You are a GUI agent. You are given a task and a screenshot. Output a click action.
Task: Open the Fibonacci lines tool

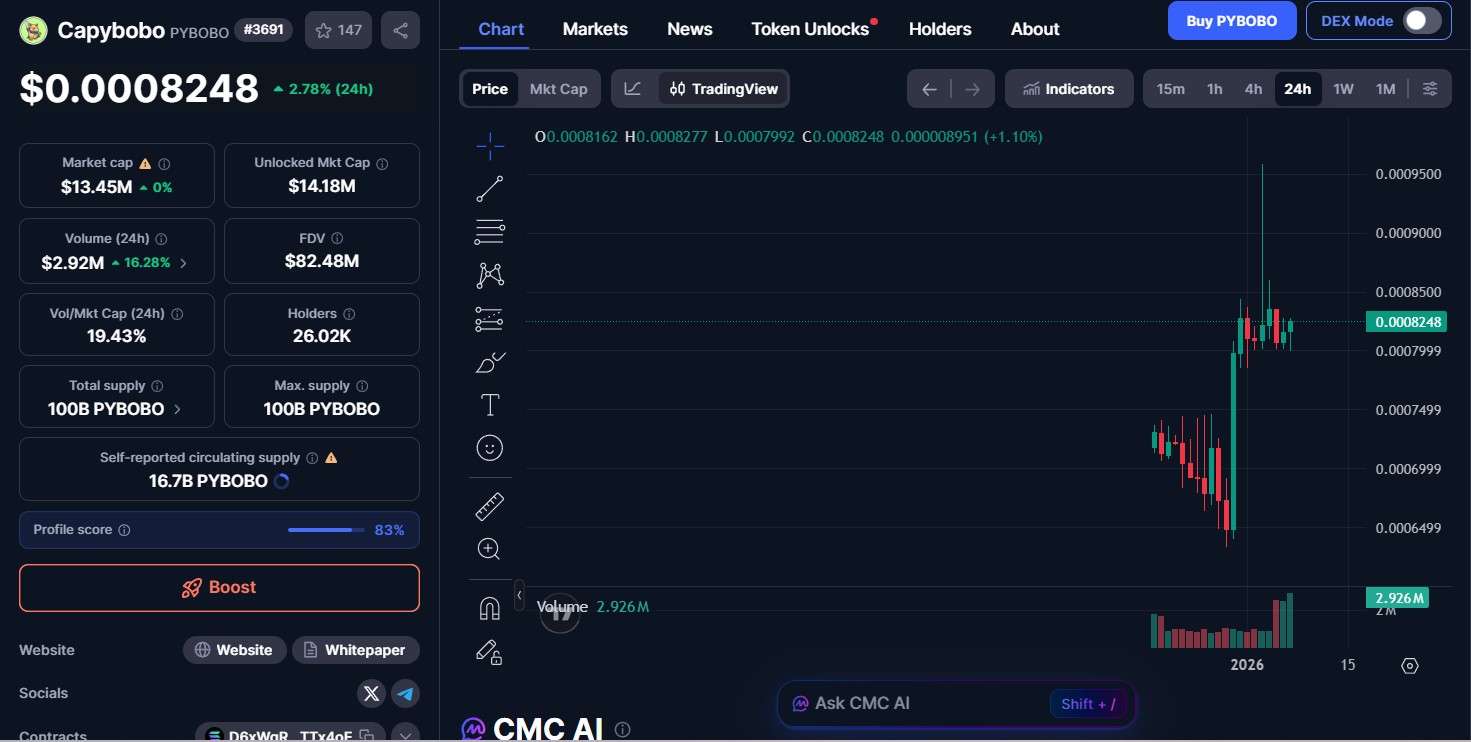(x=490, y=232)
